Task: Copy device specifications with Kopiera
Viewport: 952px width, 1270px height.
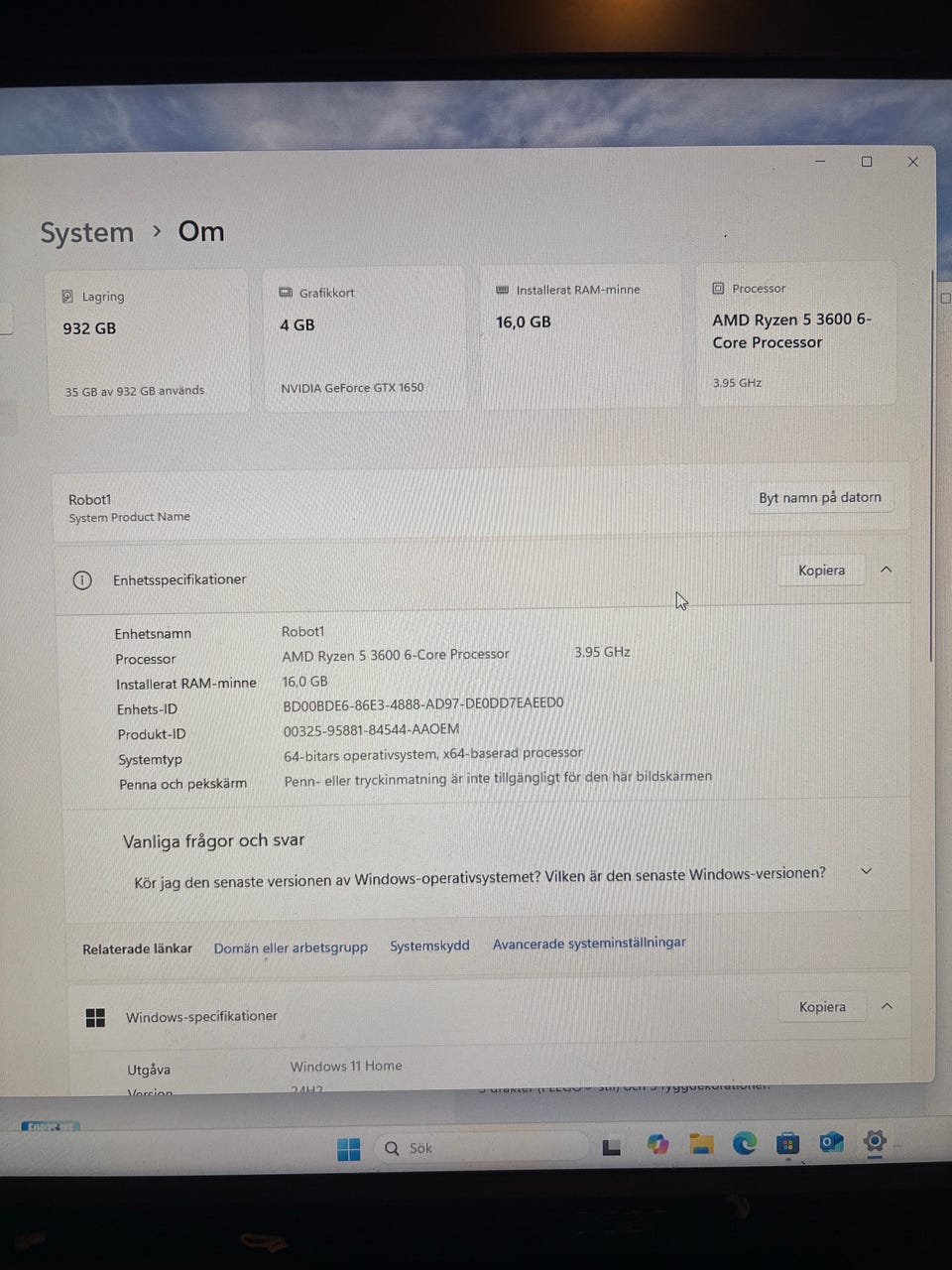Action: [821, 571]
